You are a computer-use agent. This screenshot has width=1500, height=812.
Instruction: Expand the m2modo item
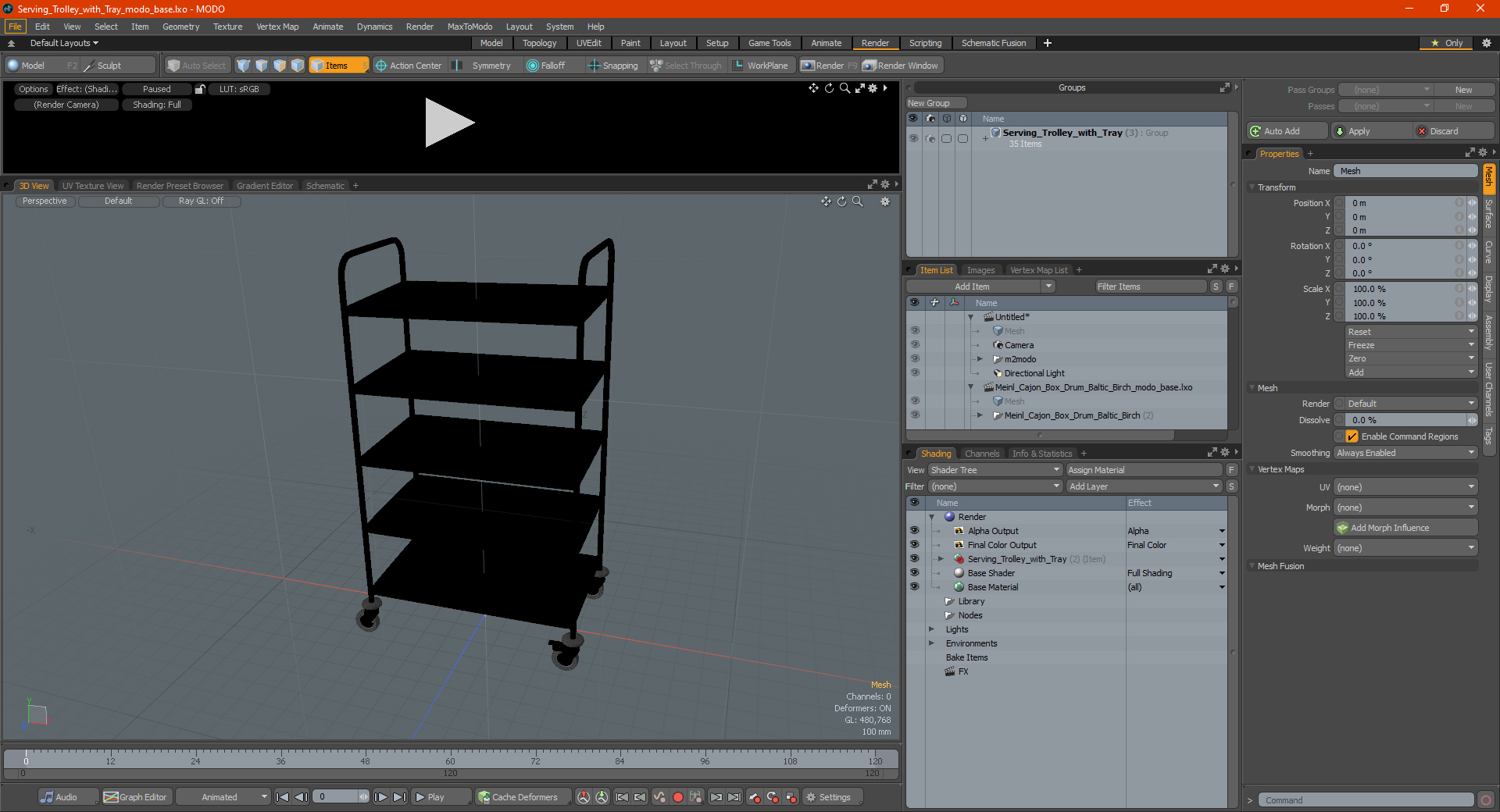980,359
